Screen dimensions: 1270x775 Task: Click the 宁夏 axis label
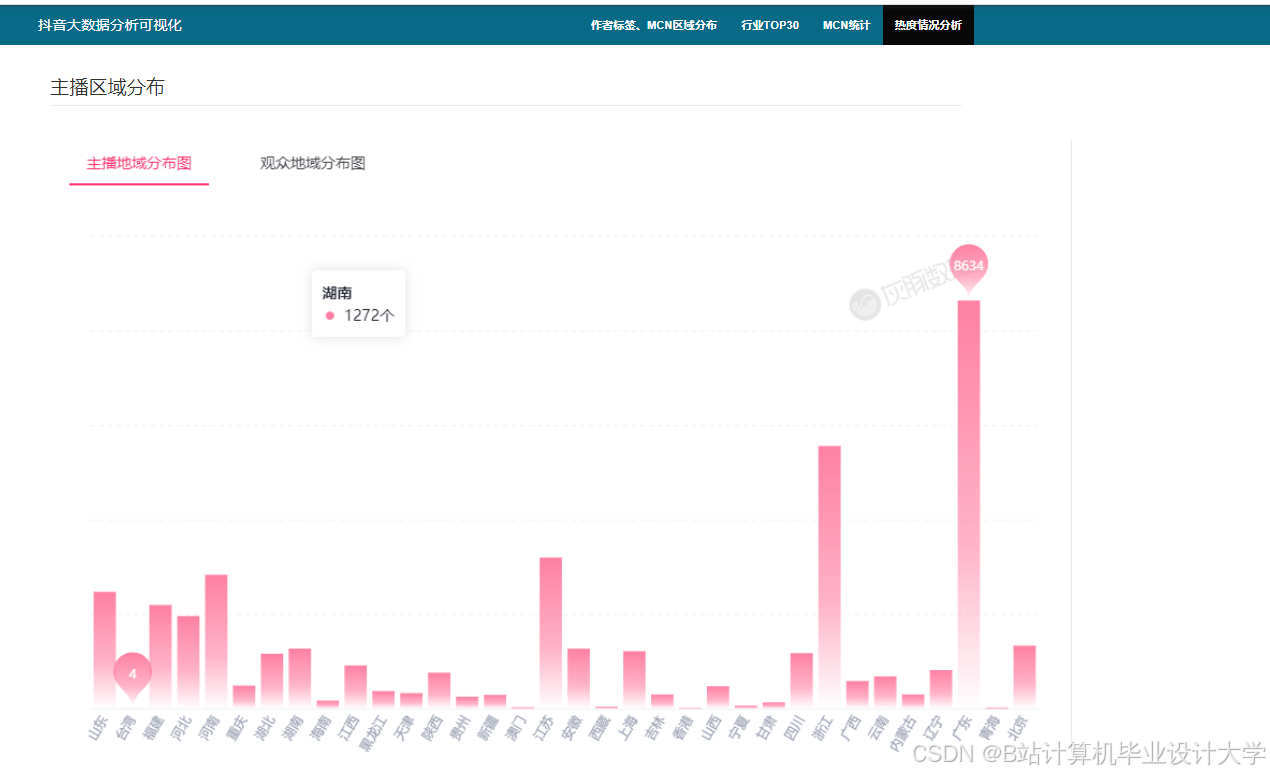[738, 726]
